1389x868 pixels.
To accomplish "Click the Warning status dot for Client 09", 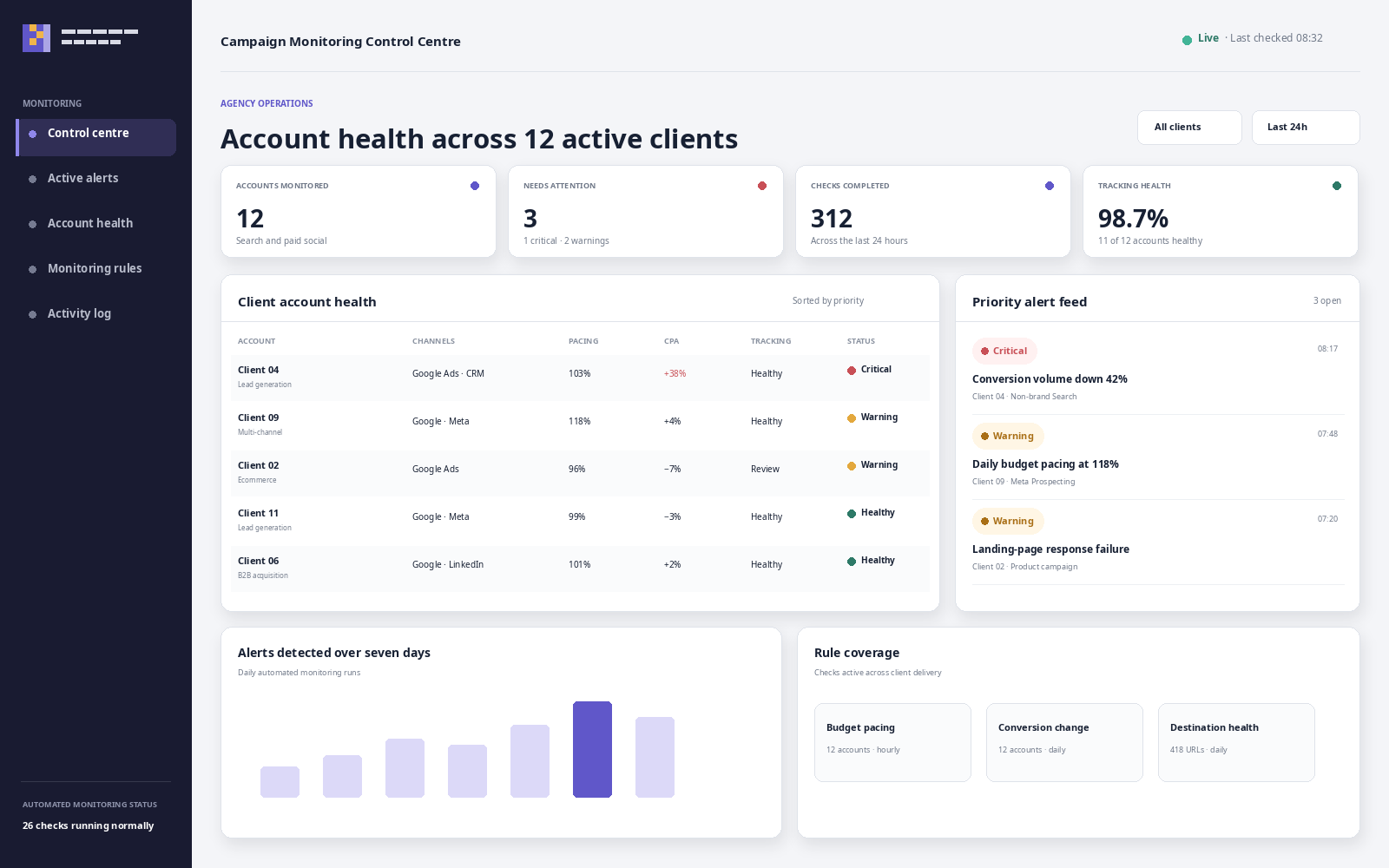I will point(852,418).
